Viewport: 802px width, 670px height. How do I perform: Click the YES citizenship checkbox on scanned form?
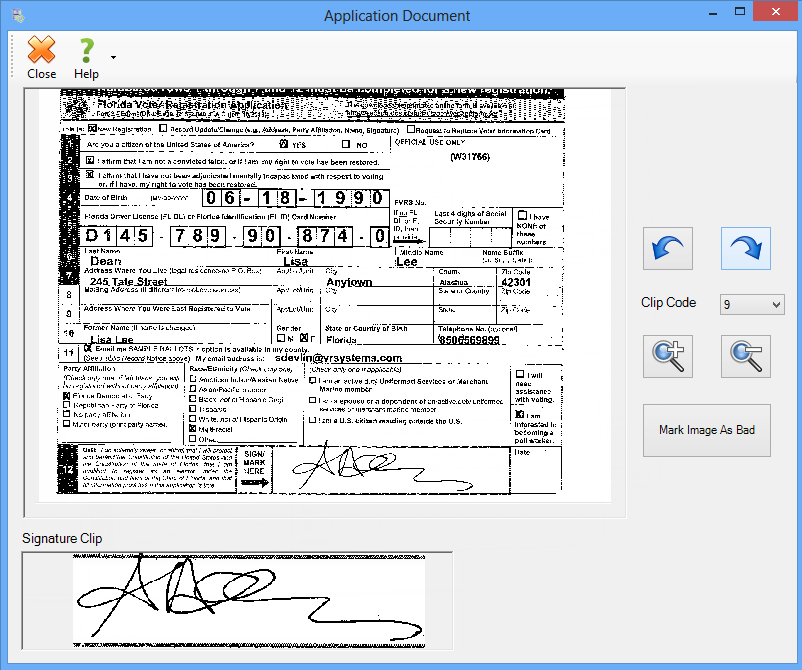(283, 144)
